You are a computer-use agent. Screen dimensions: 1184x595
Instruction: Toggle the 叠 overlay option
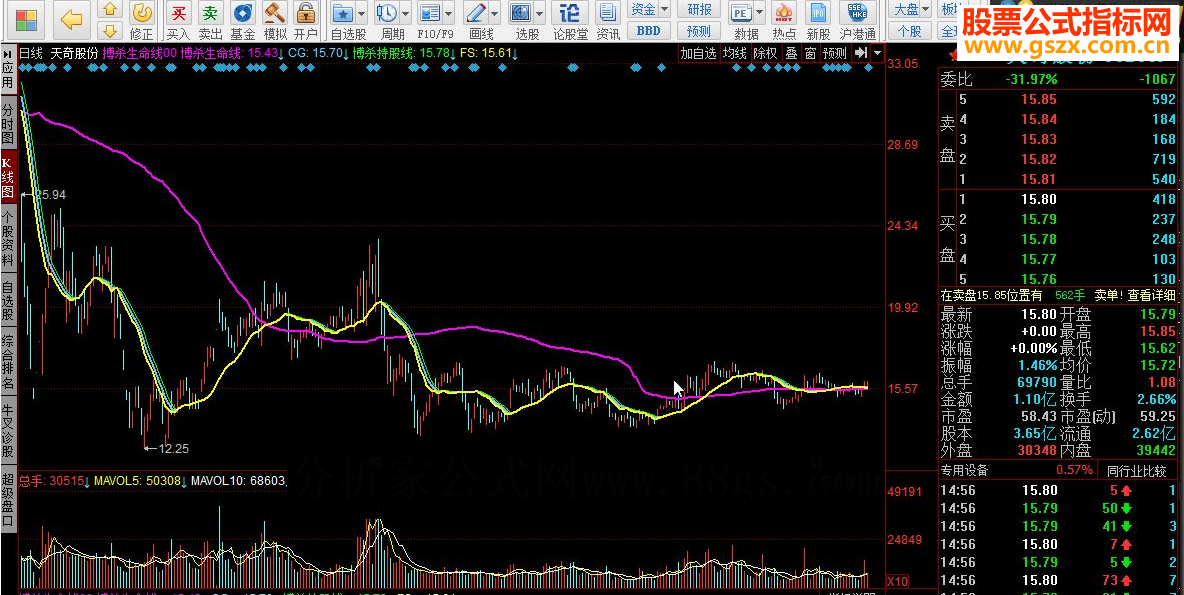(x=791, y=53)
